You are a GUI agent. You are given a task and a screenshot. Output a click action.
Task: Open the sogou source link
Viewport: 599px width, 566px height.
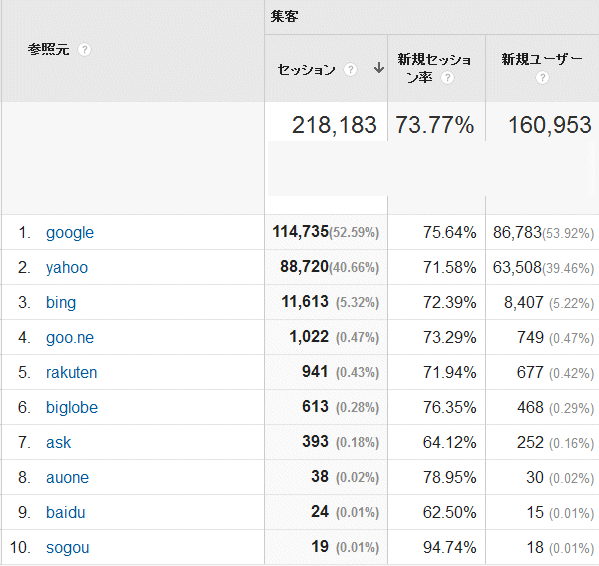point(68,548)
